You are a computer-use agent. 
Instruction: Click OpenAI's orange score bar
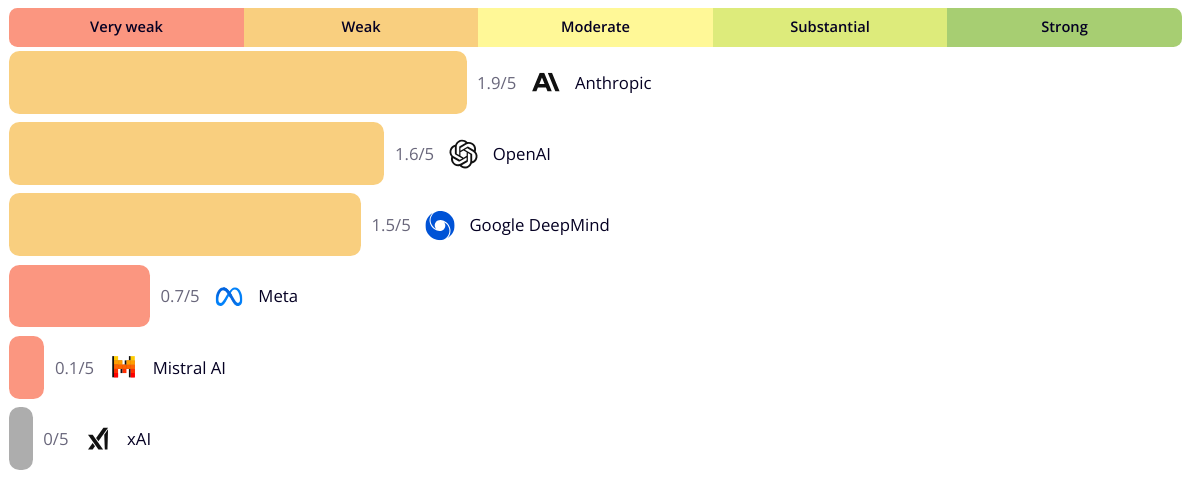click(x=197, y=153)
